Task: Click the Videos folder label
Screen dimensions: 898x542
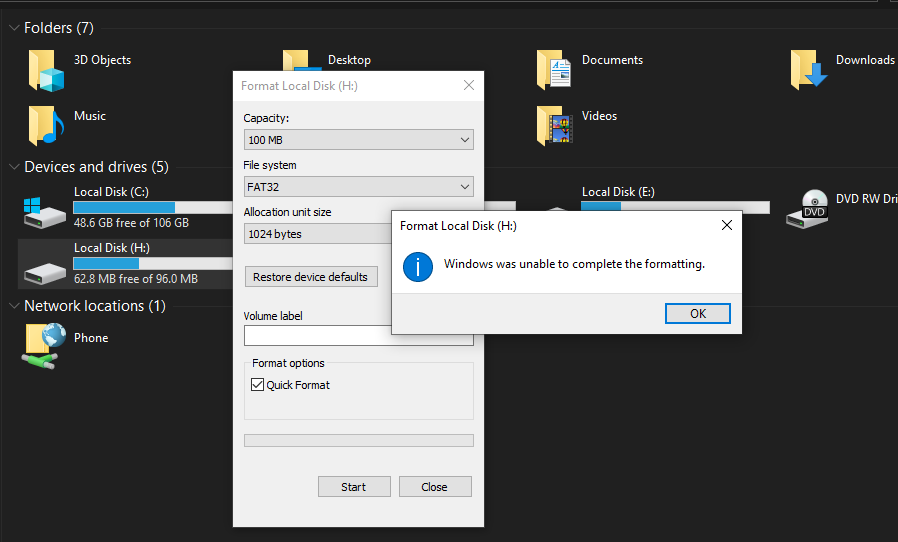Action: coord(599,116)
